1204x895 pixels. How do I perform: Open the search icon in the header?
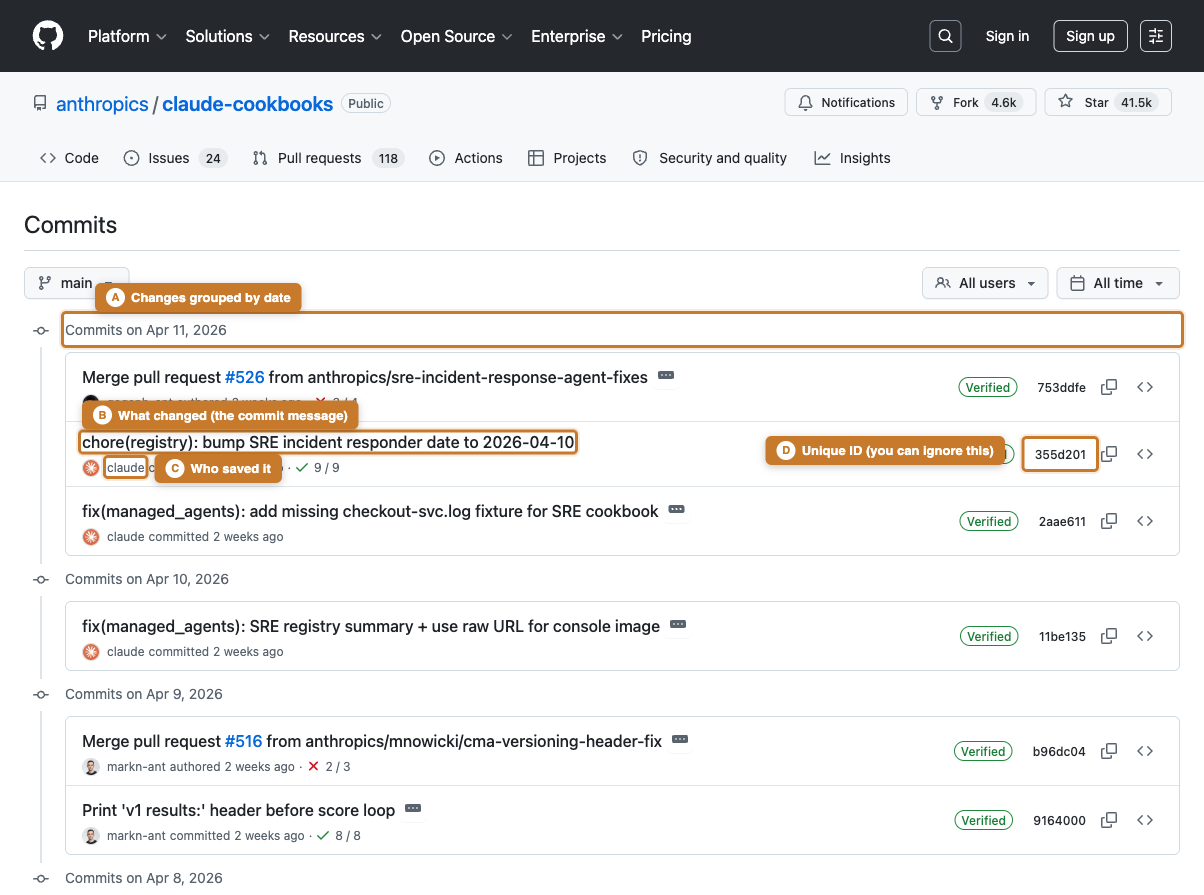[x=945, y=36]
